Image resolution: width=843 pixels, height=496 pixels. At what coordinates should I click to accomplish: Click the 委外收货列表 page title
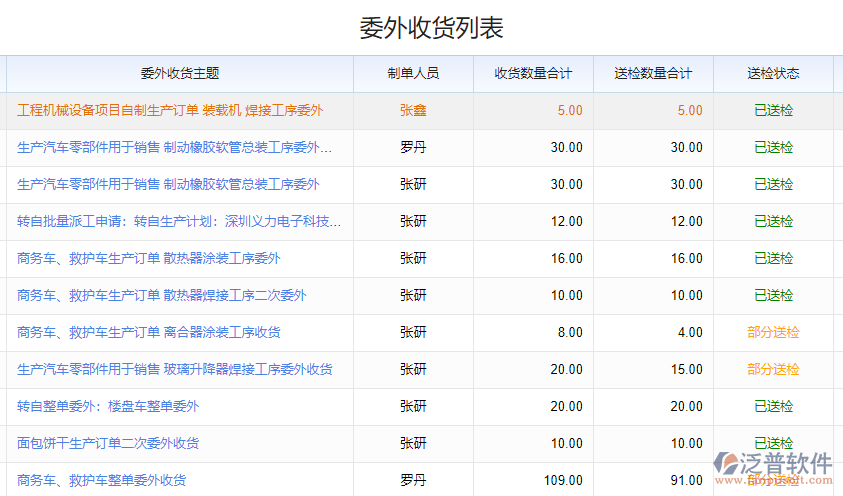coord(431,28)
